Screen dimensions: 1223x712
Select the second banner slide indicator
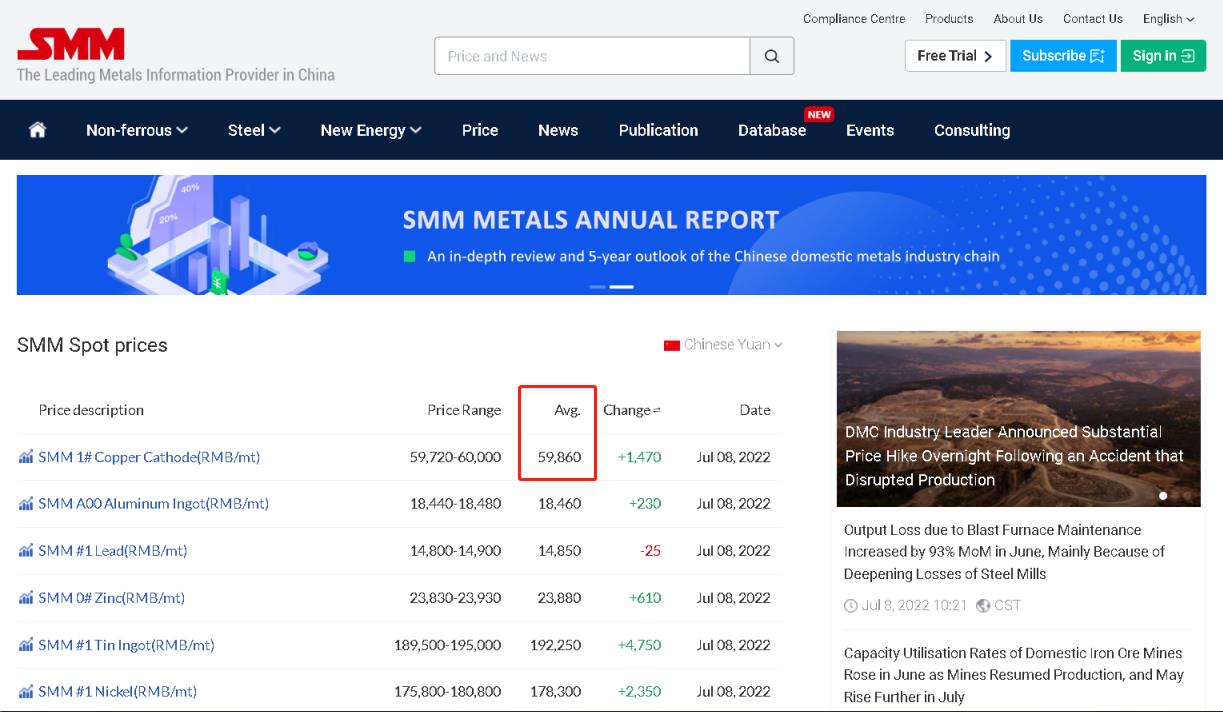(622, 287)
